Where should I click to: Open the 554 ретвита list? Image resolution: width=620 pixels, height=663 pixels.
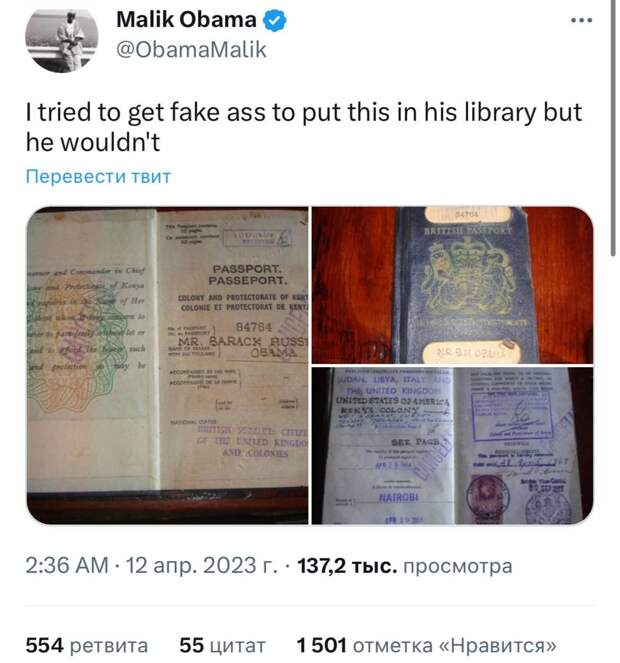point(87,645)
